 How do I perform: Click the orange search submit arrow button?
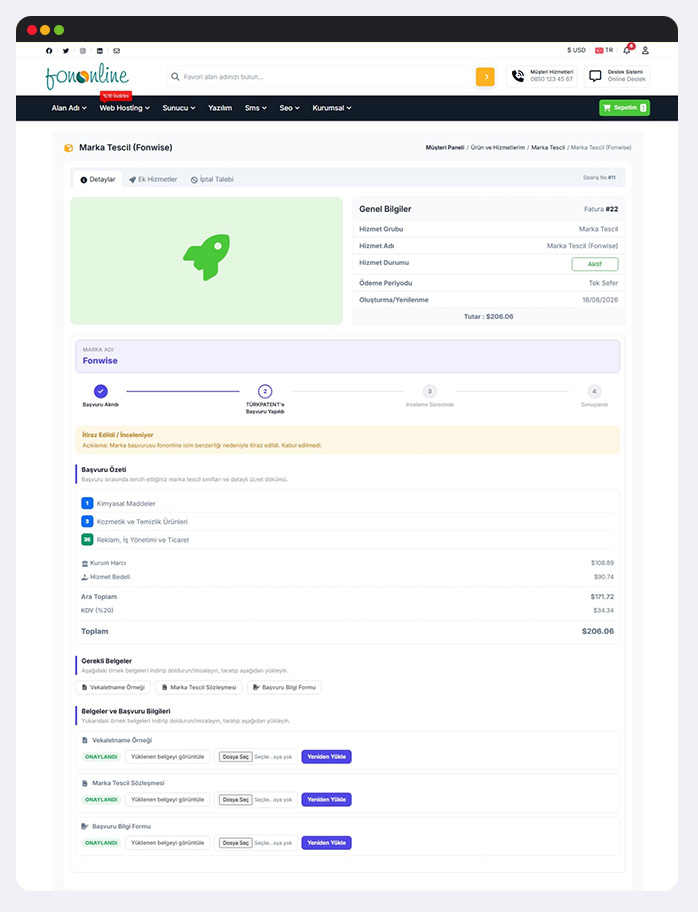pyautogui.click(x=485, y=77)
